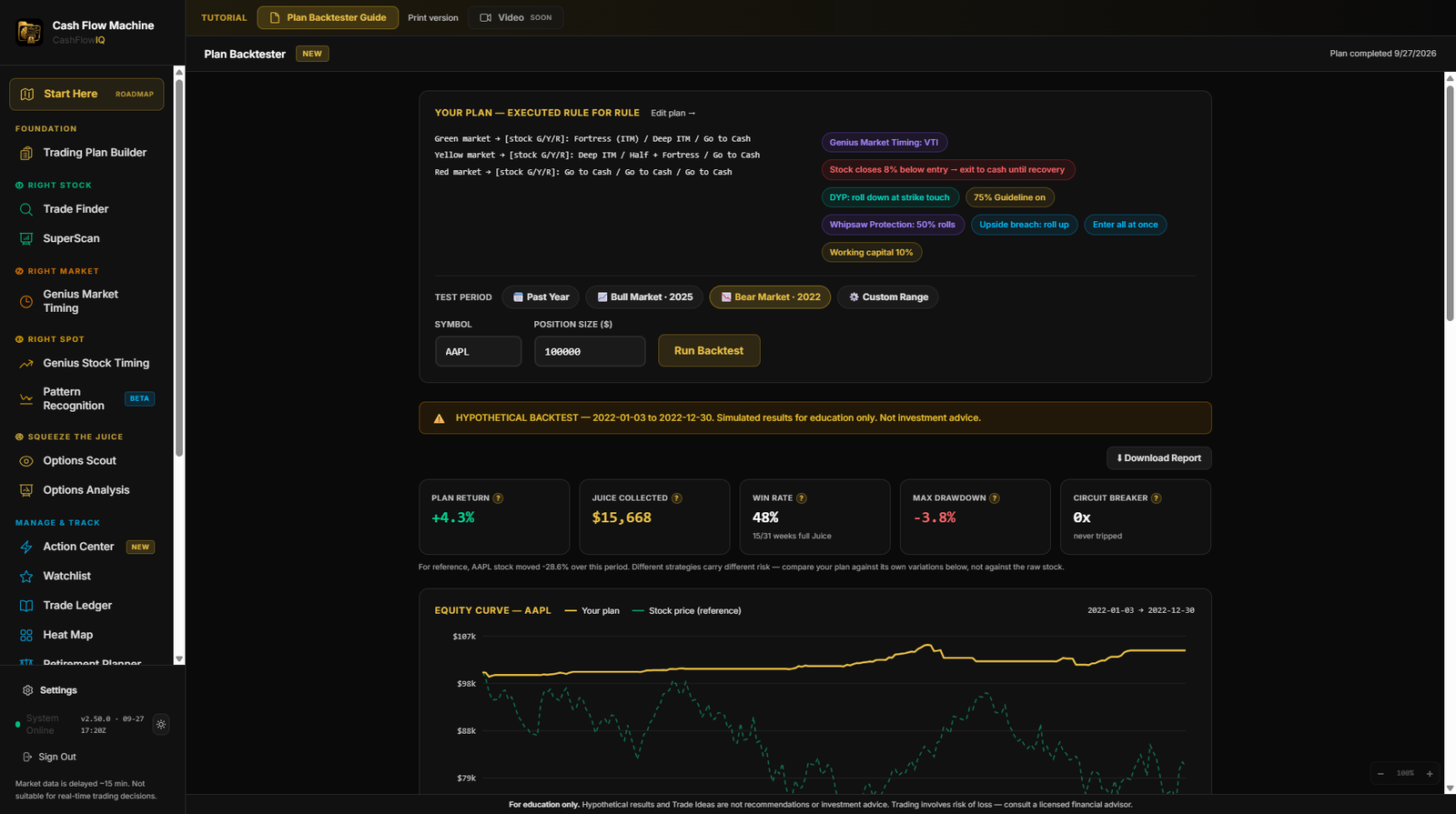Open the Plan Backtester Guide
Viewport: 1456px width, 814px height.
[328, 17]
